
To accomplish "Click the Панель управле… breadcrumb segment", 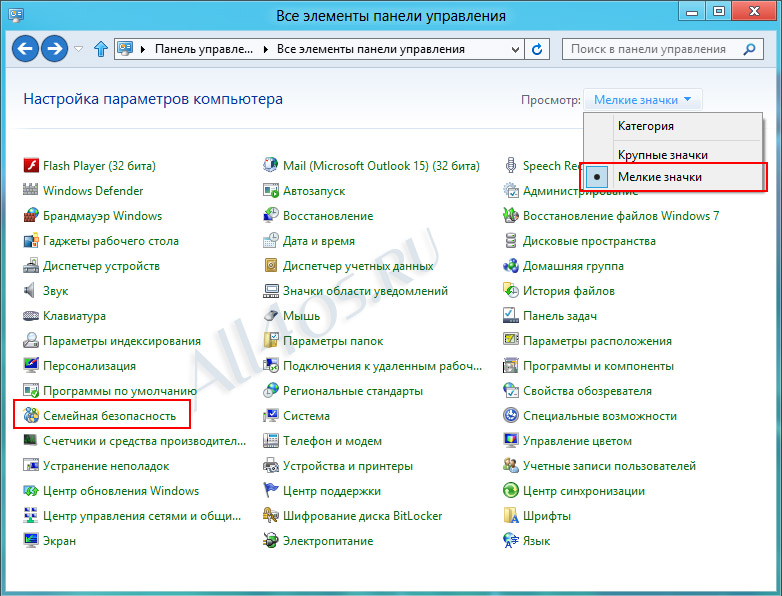I will tap(203, 49).
